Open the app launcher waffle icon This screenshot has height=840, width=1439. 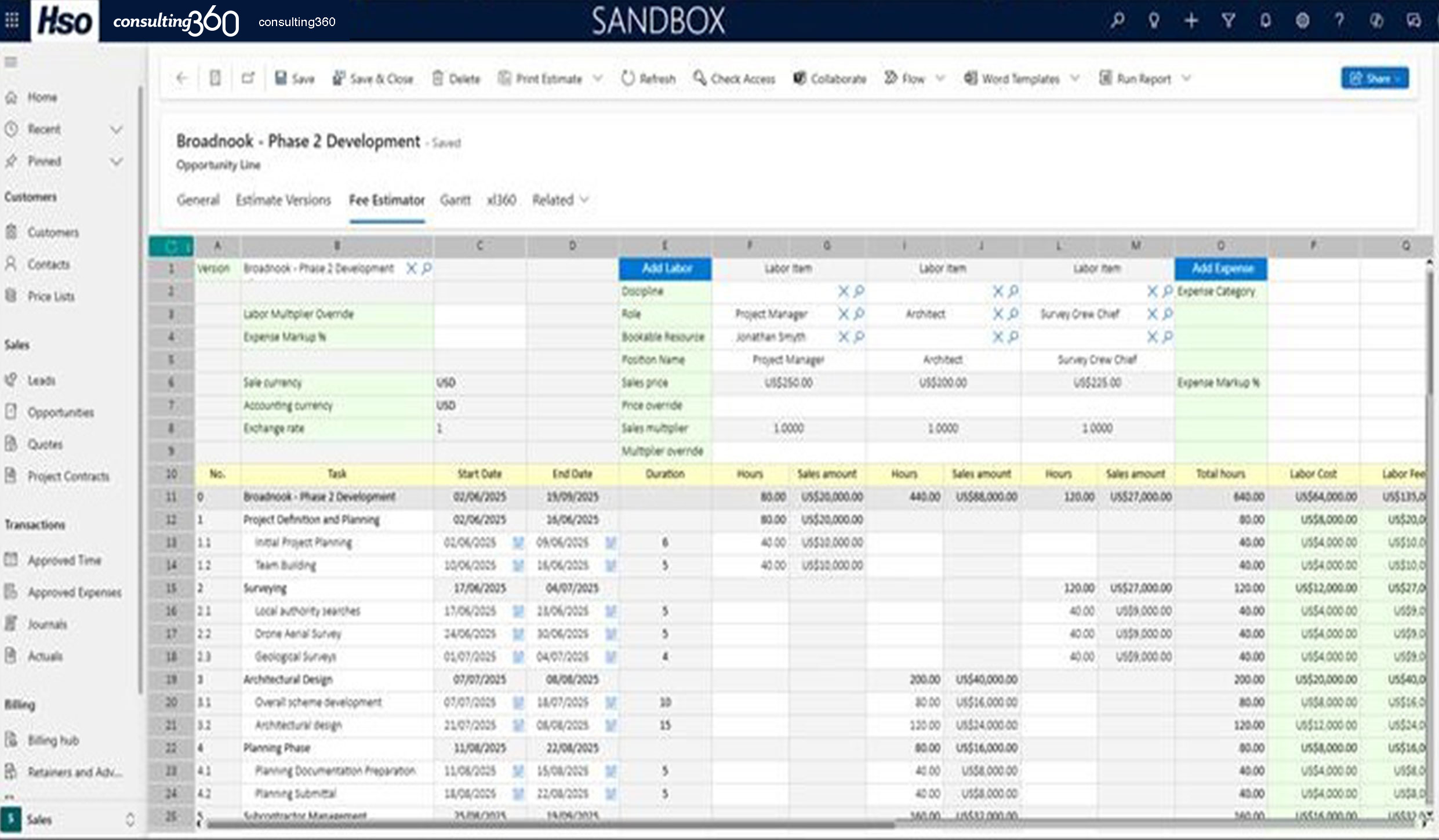coord(12,20)
